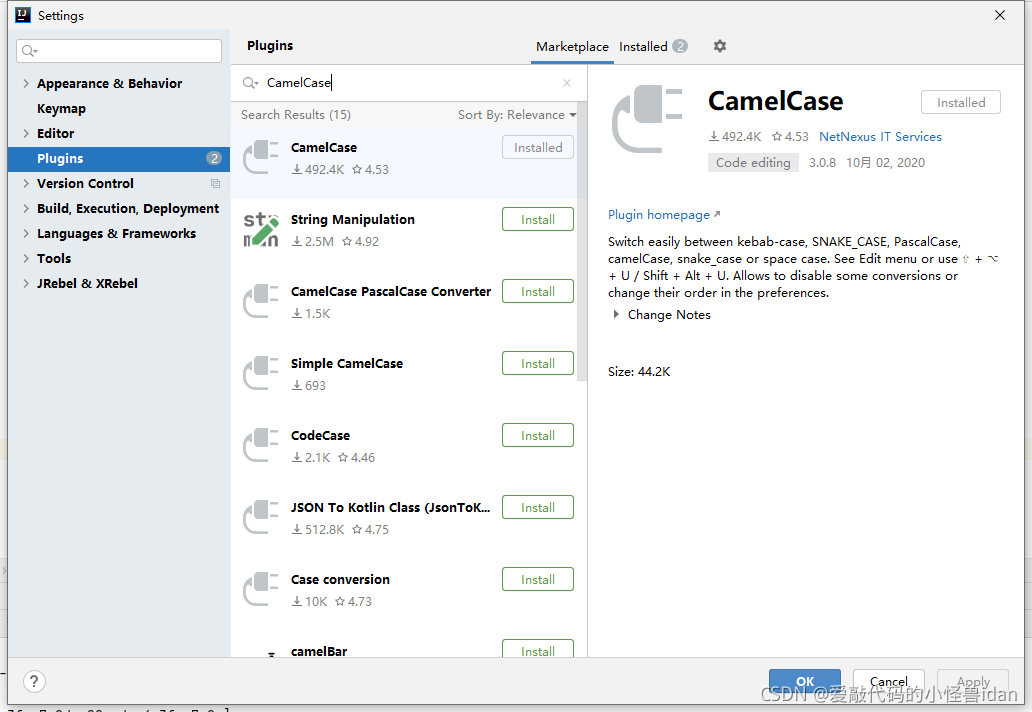This screenshot has width=1032, height=712.
Task: Select the camelBar plugin name
Action: pyautogui.click(x=319, y=651)
